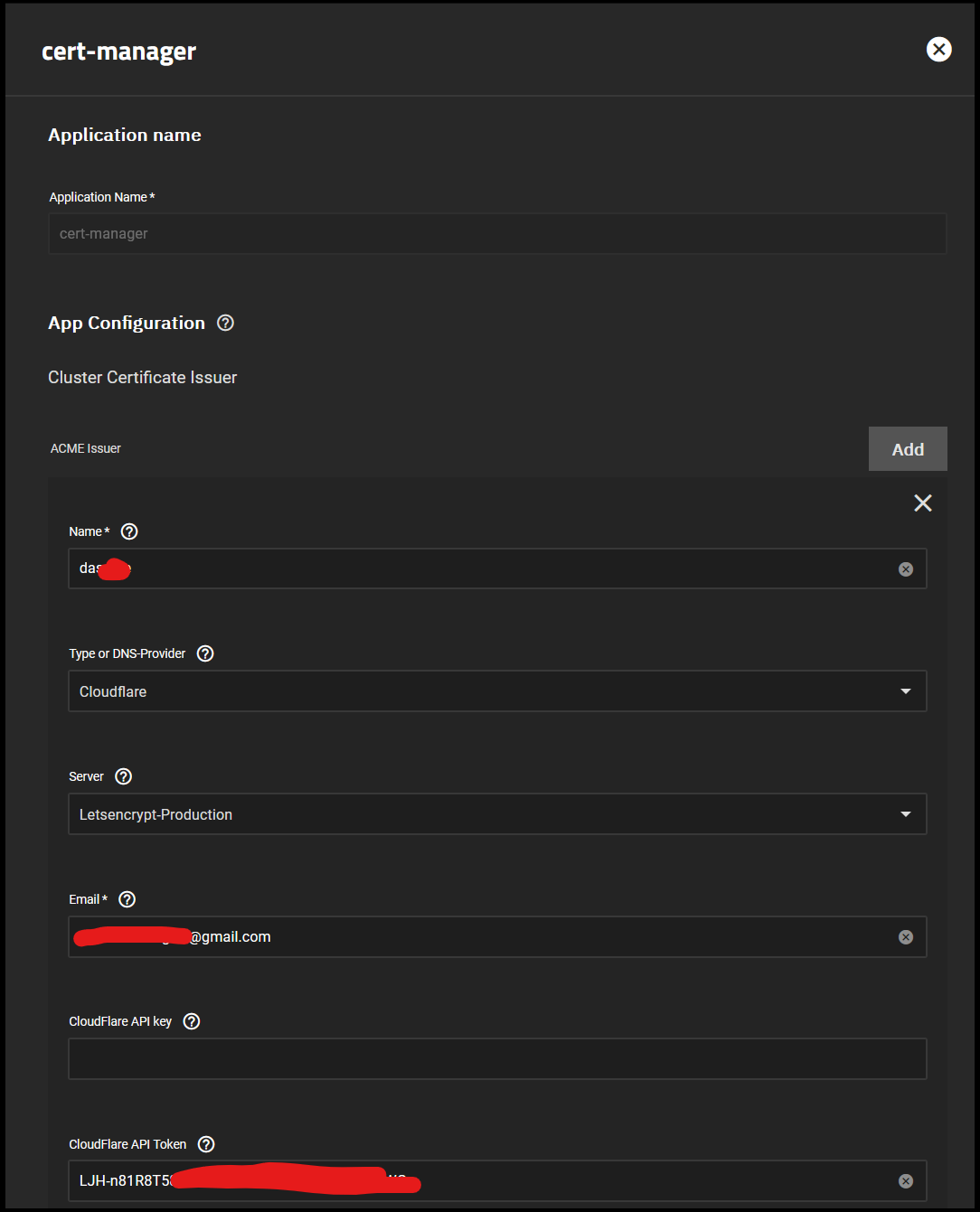Click the Name field help icon

point(128,531)
